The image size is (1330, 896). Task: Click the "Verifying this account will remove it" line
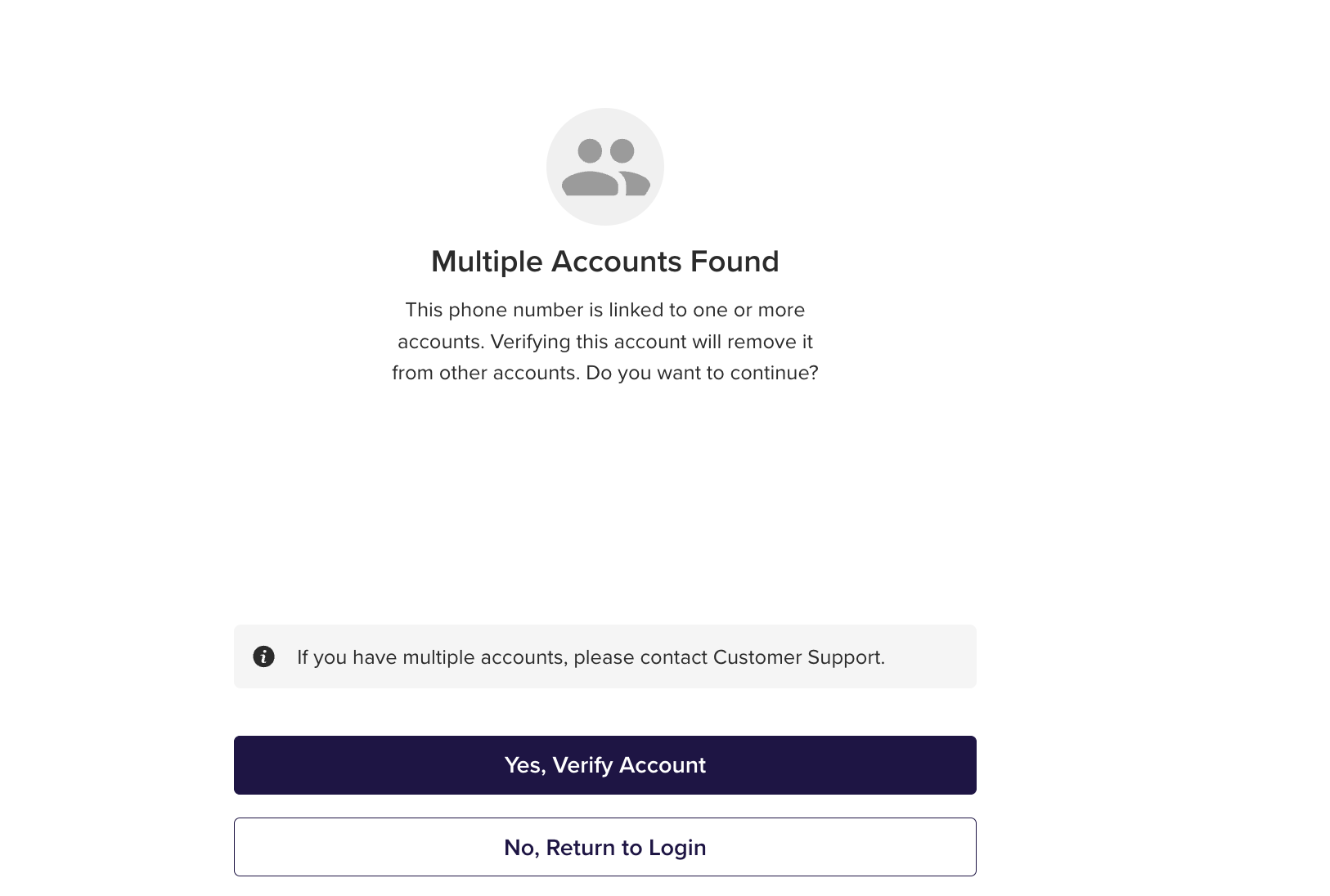[651, 342]
